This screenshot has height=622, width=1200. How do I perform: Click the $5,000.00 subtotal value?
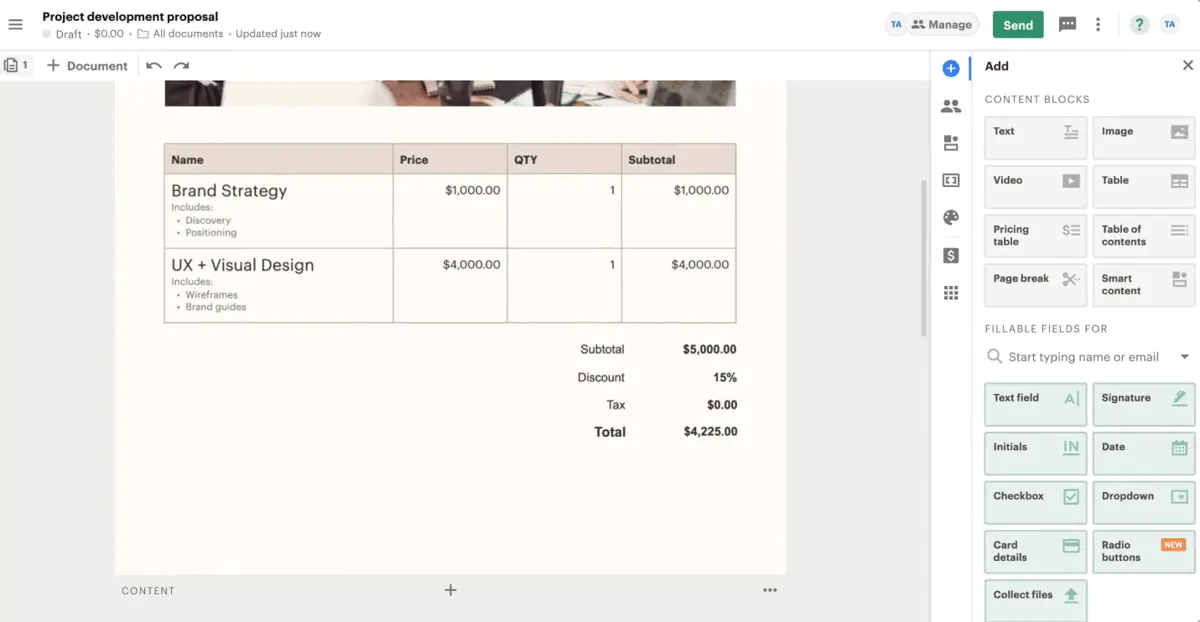click(710, 350)
